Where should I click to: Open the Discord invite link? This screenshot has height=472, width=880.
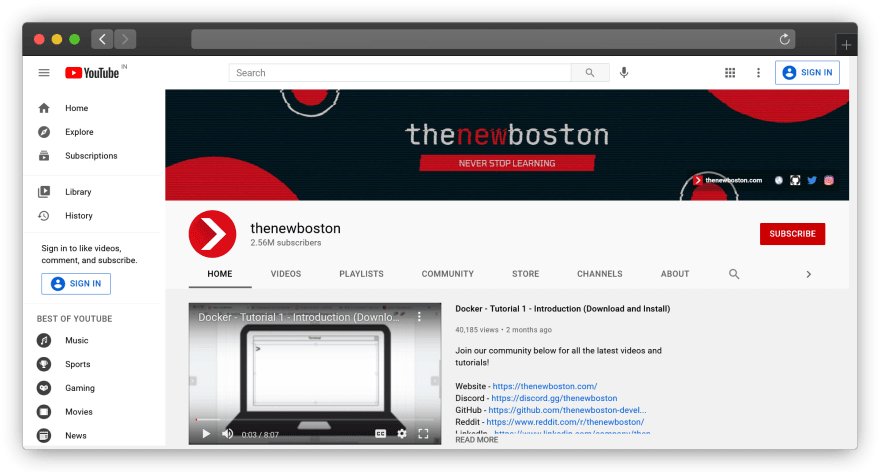(x=554, y=398)
